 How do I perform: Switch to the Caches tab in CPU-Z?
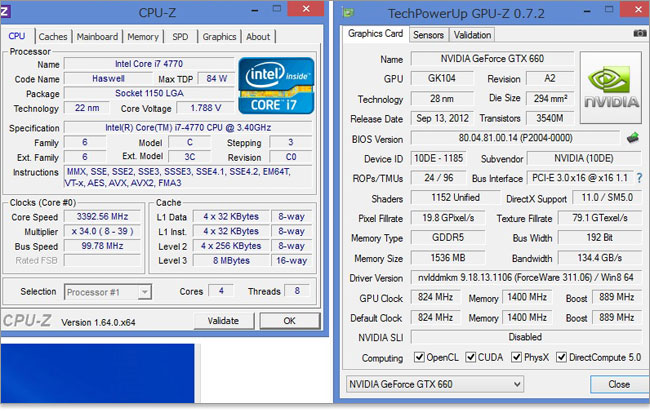pyautogui.click(x=53, y=37)
